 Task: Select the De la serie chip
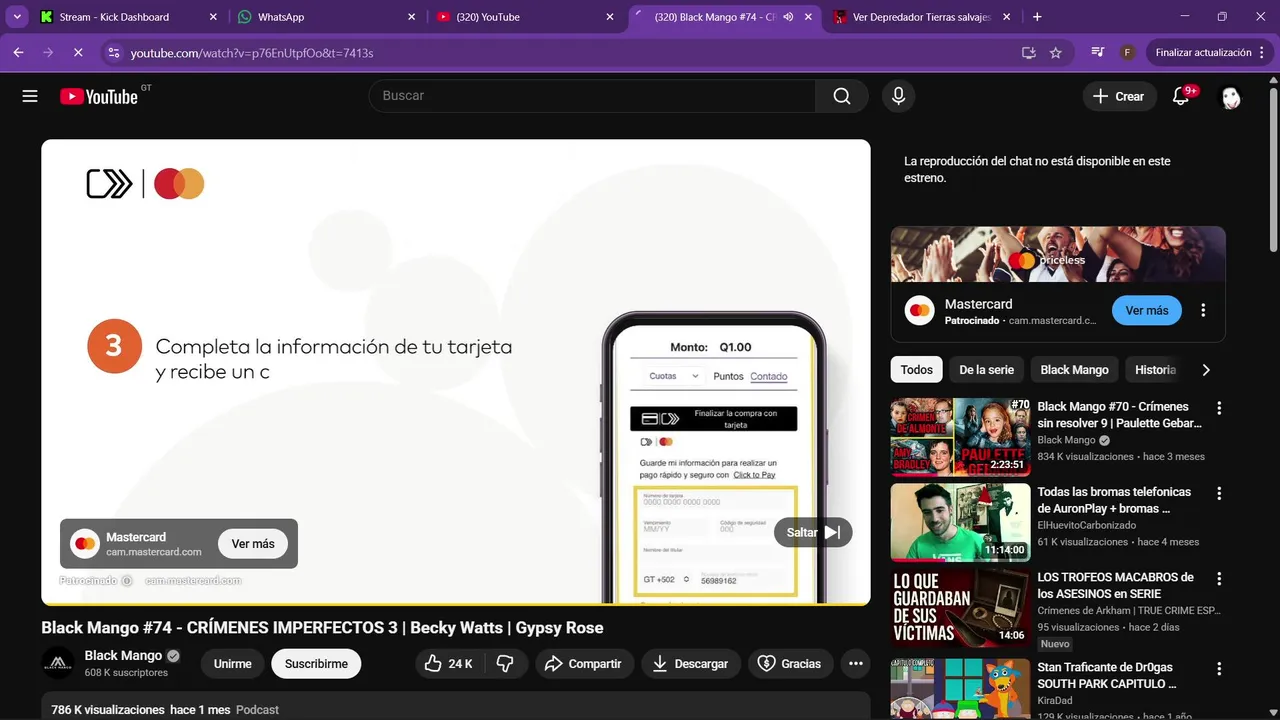tap(986, 370)
